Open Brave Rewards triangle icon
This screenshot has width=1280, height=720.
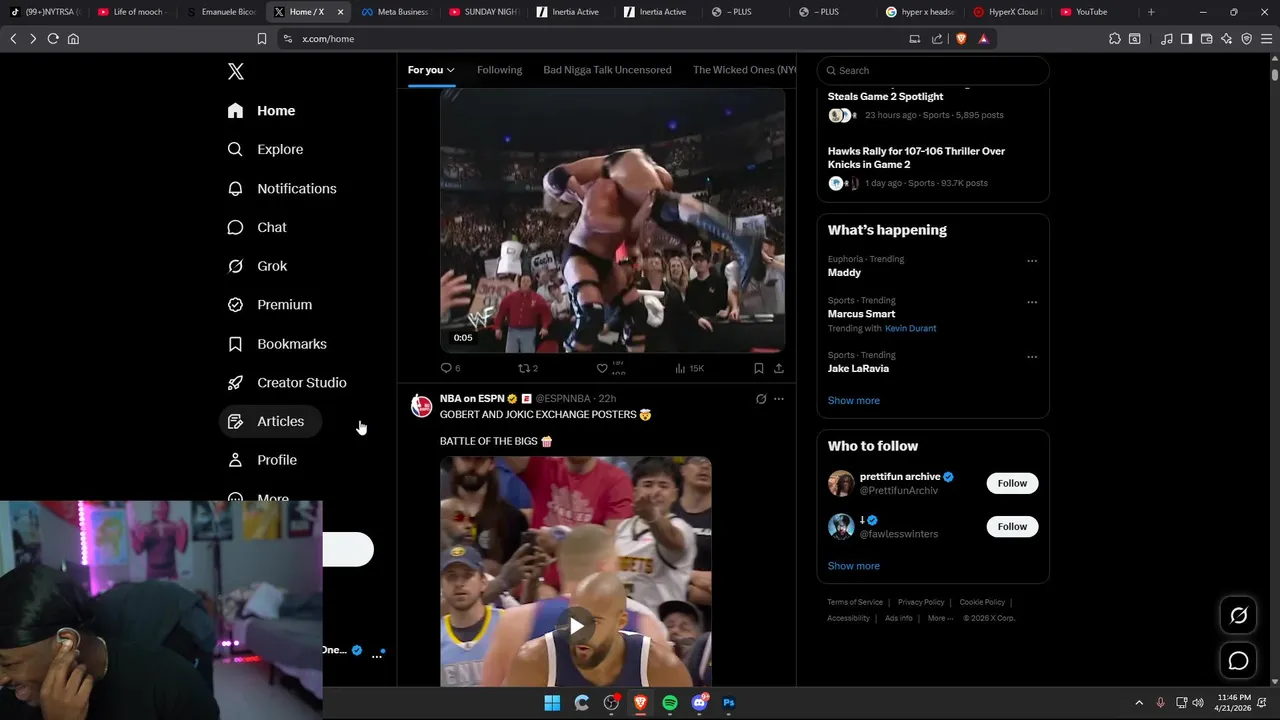point(984,39)
